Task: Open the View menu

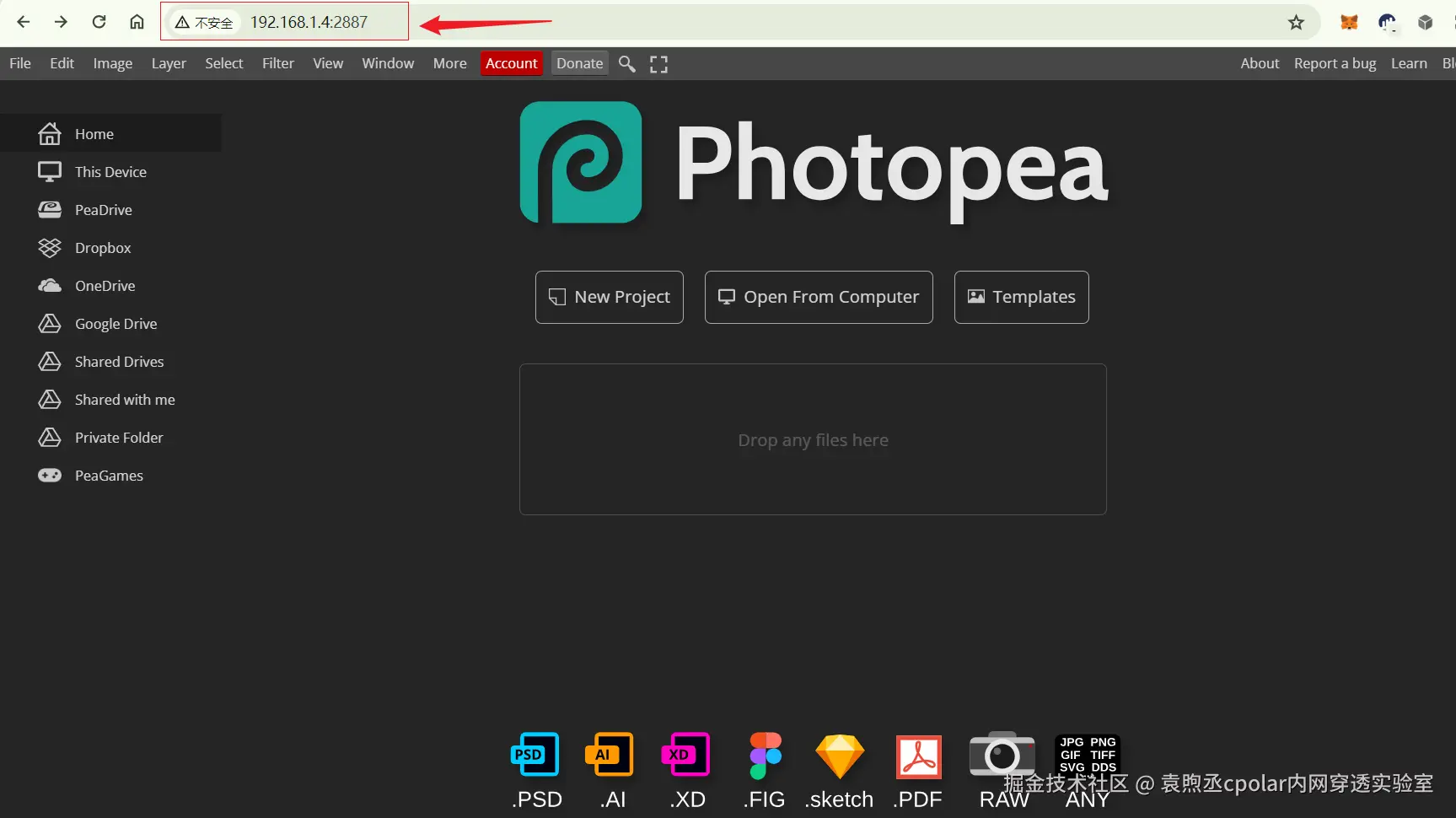Action: coord(328,63)
